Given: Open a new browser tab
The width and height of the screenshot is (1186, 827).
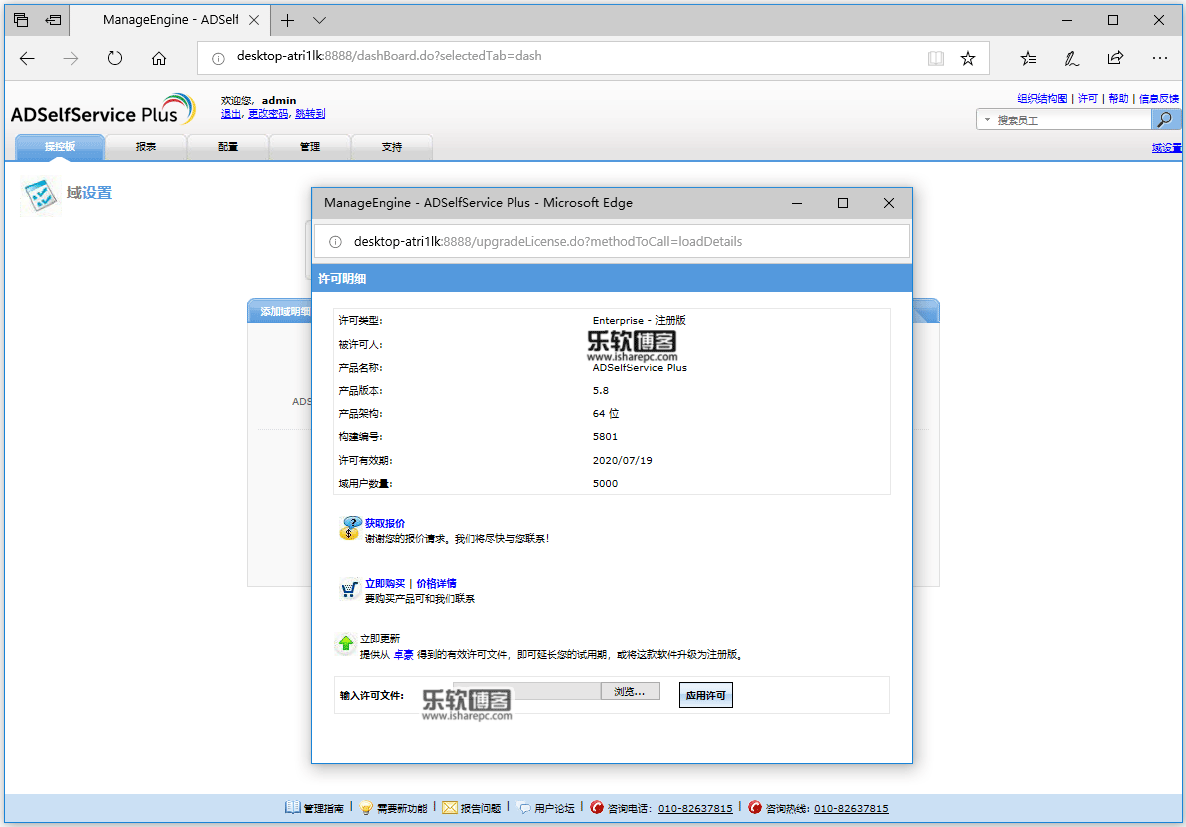Looking at the screenshot, I should tap(287, 20).
